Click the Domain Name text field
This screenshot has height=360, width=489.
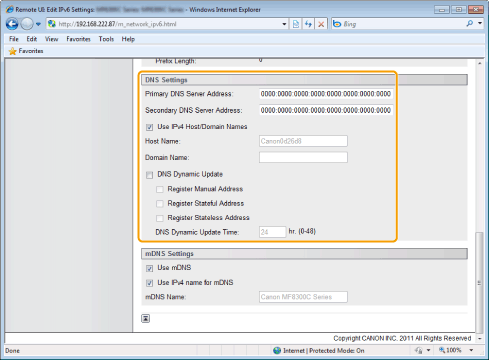(x=303, y=157)
